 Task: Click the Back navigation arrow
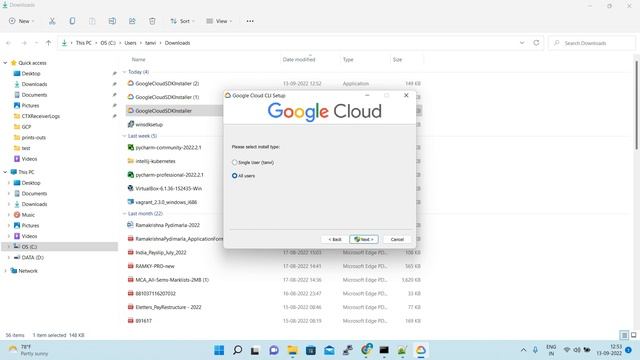tap(9, 43)
